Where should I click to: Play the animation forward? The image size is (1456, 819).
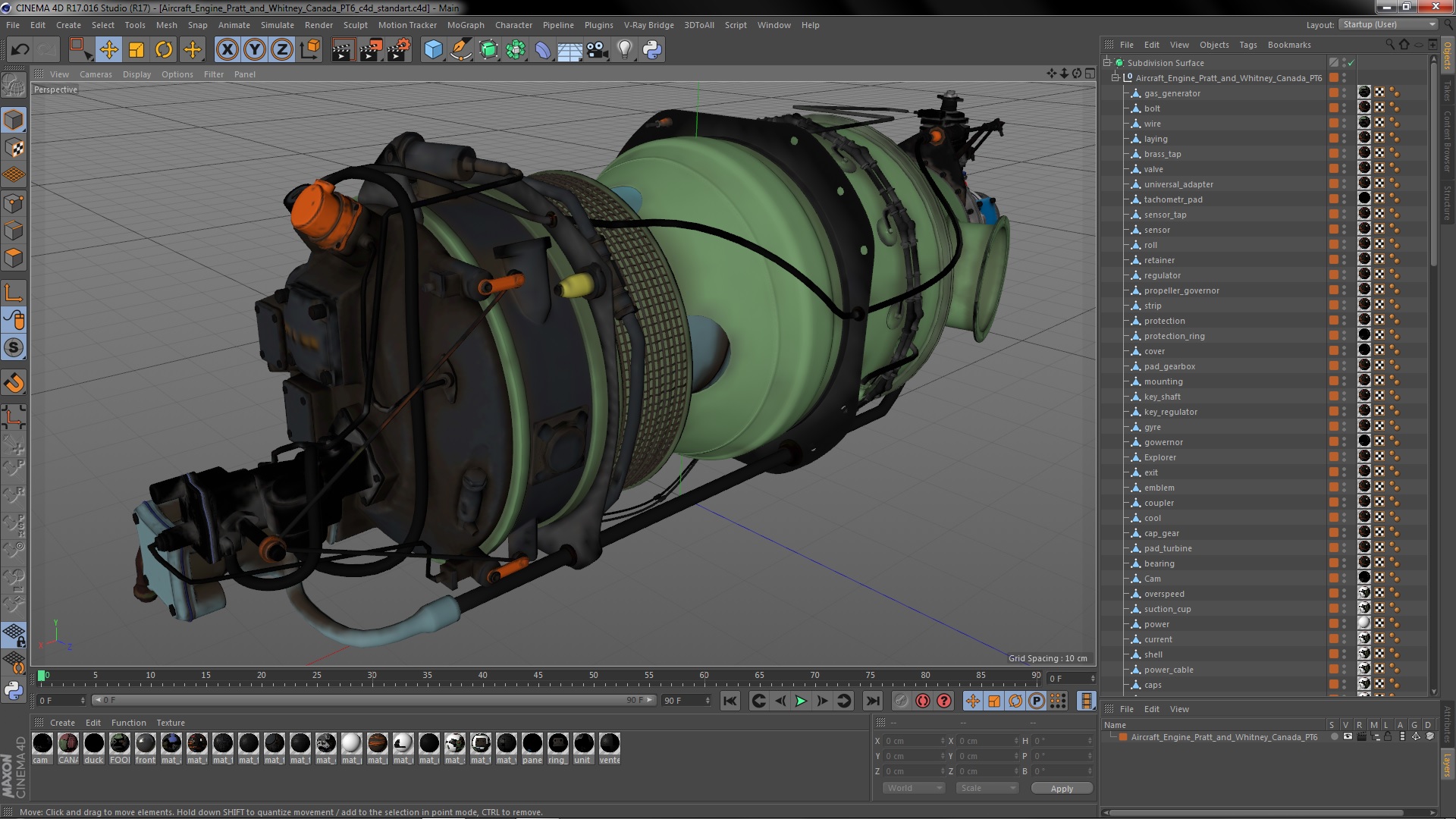click(801, 701)
